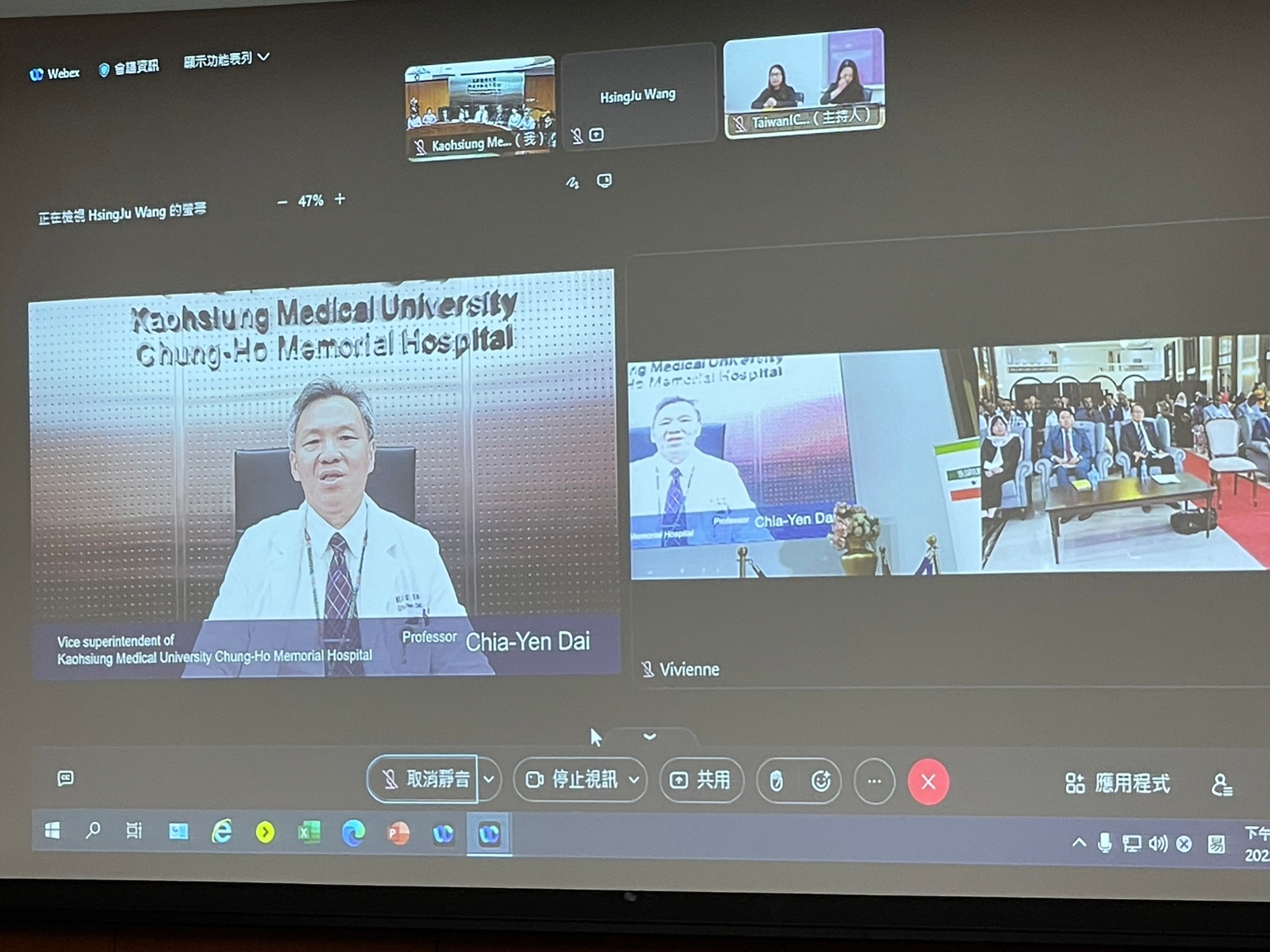Click the network tray icon
Screen dimensions: 1270x952
tap(1131, 844)
